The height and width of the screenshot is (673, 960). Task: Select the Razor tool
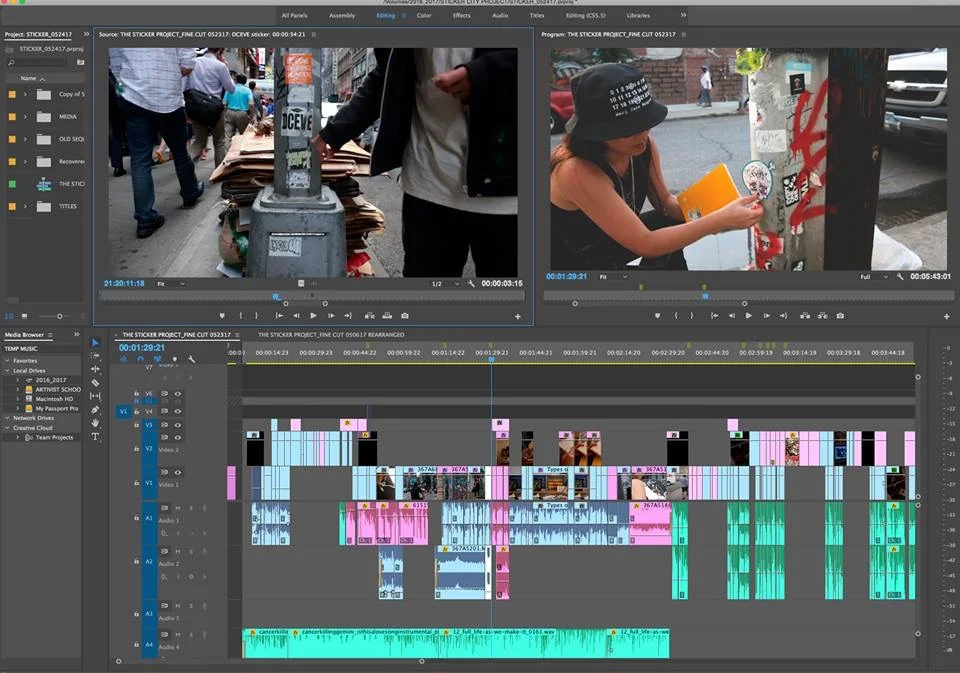point(96,382)
